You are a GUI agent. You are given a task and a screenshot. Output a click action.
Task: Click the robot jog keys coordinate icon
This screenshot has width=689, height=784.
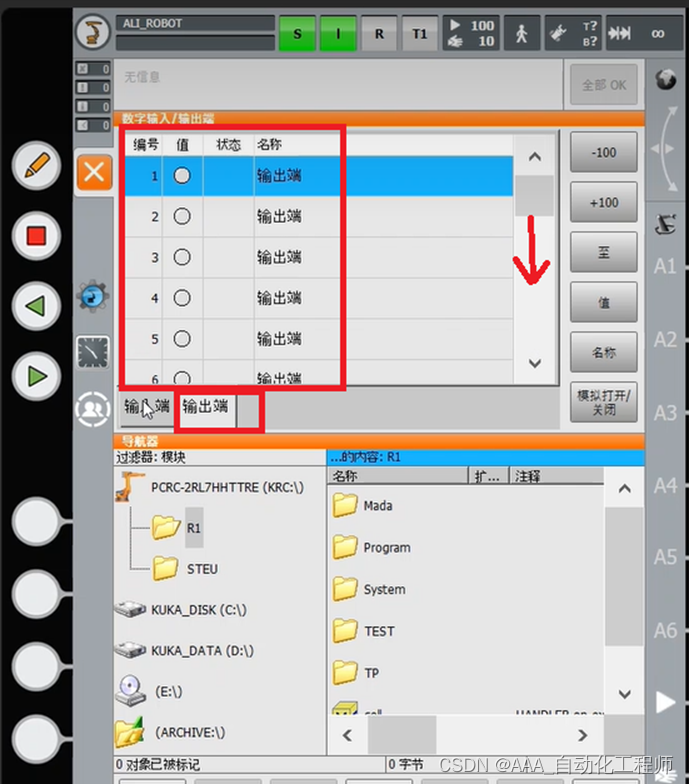[x=666, y=224]
